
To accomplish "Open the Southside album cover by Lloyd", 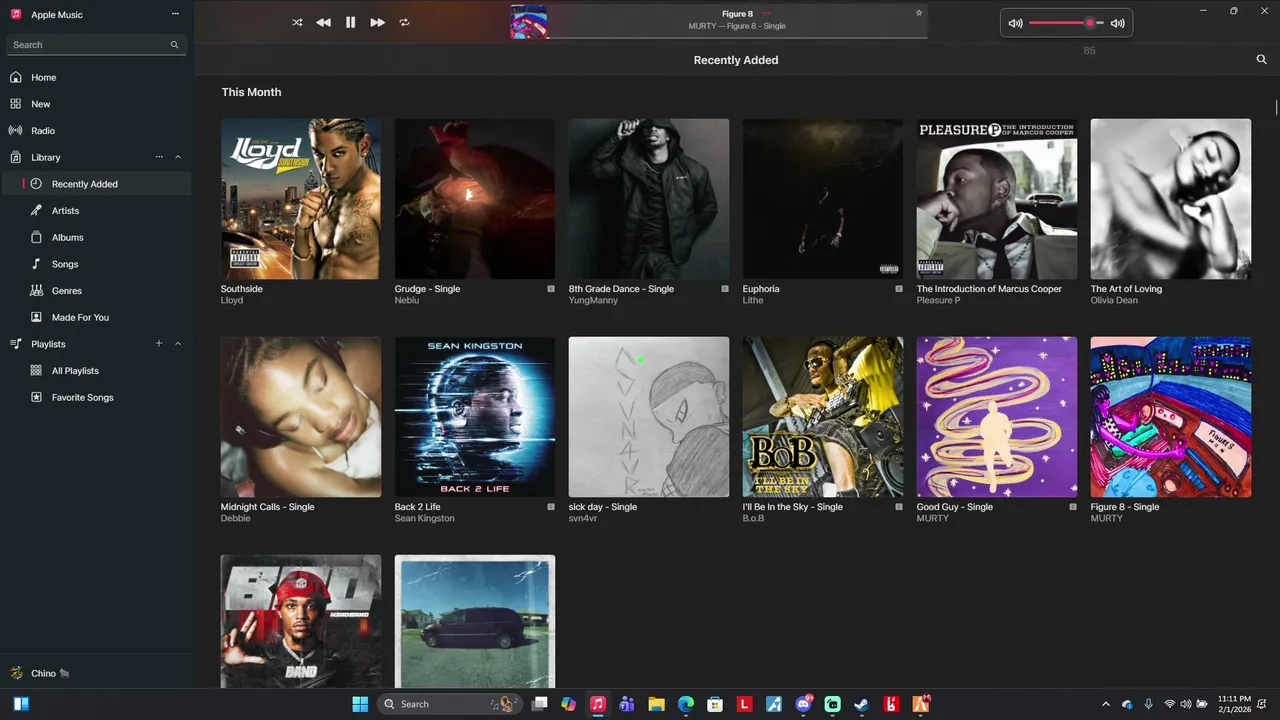I will (x=301, y=199).
